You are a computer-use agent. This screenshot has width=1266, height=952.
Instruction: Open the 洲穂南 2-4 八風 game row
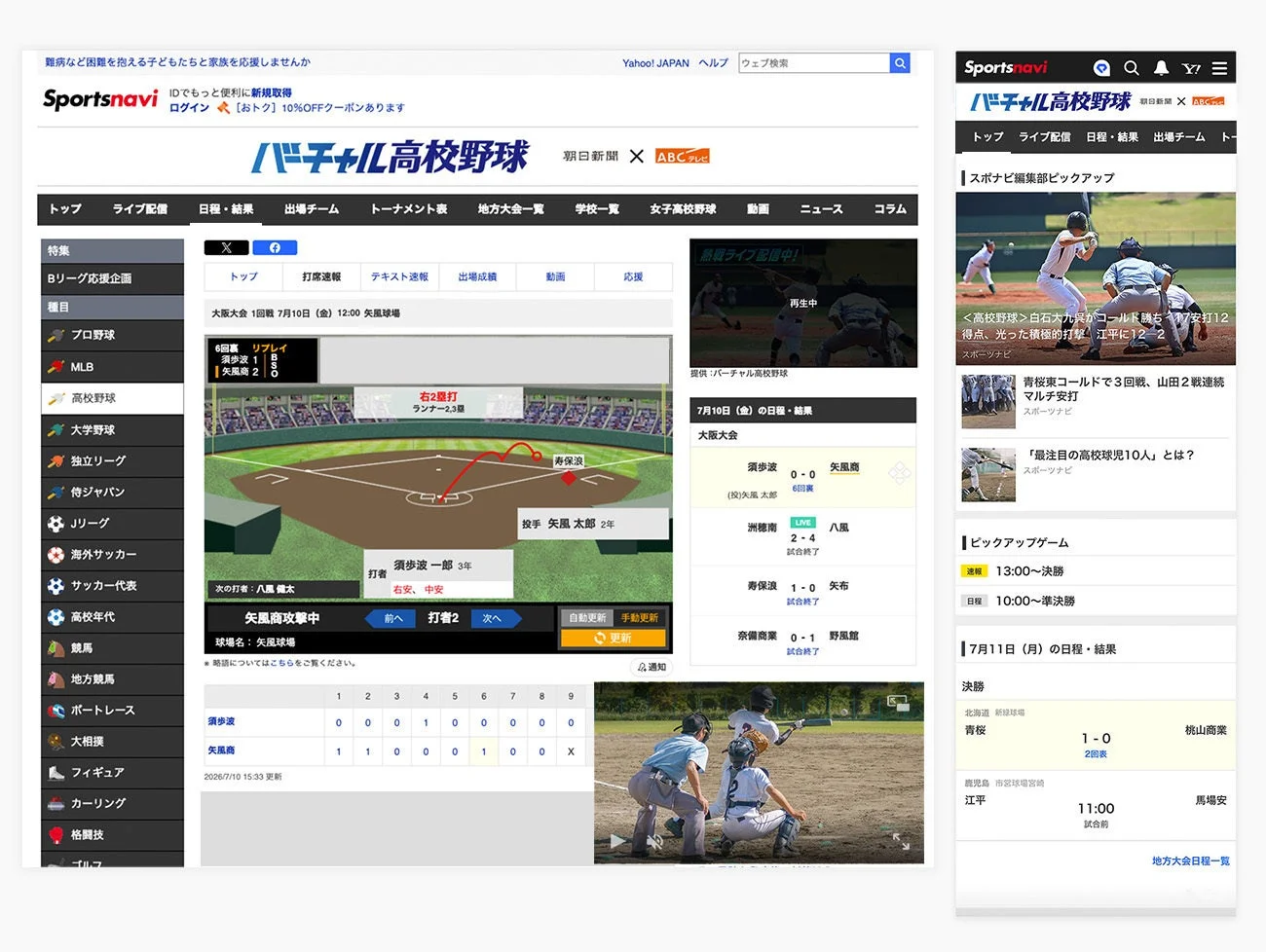803,536
